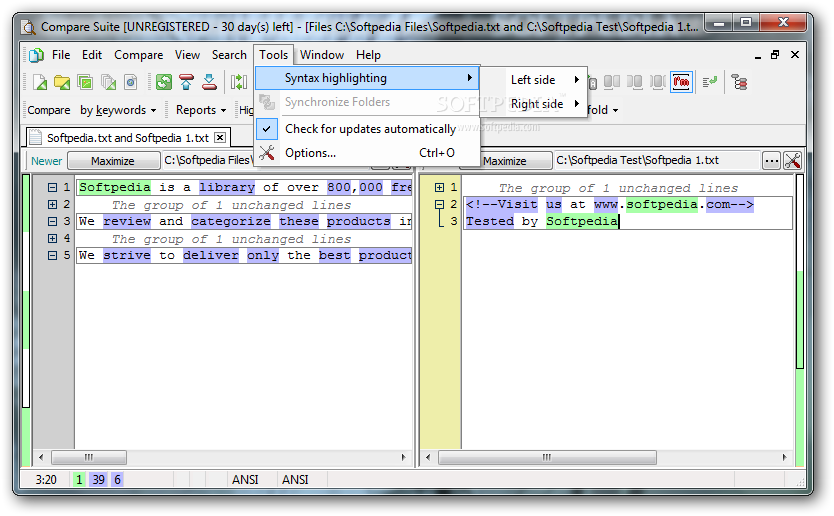Click the Newer label on left pane
This screenshot has width=834, height=516.
[x=46, y=161]
